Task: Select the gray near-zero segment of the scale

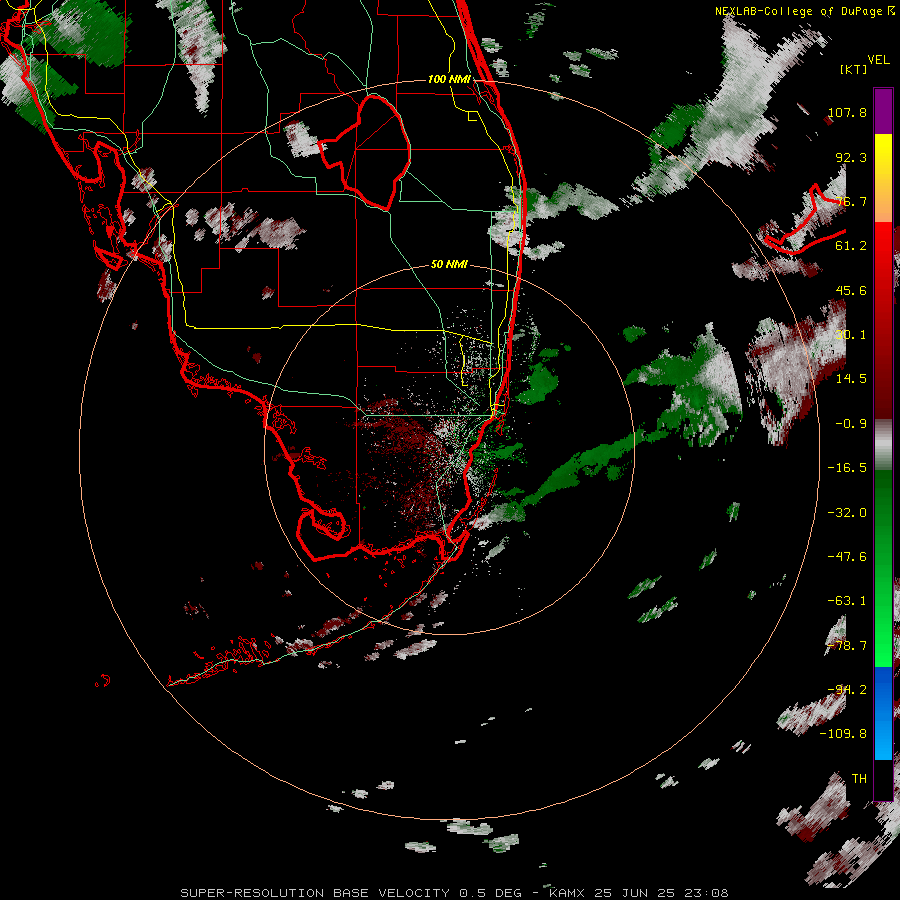Action: click(x=883, y=445)
